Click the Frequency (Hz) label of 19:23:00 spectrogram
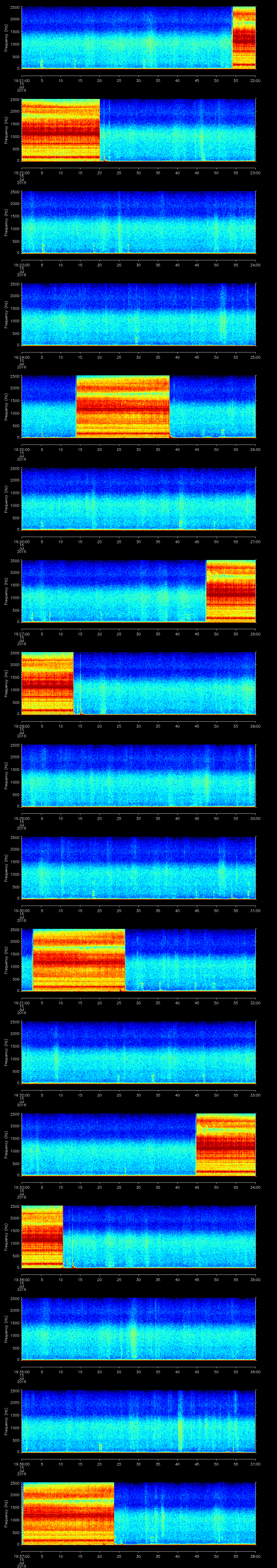The image size is (277, 1568). pyautogui.click(x=6, y=222)
